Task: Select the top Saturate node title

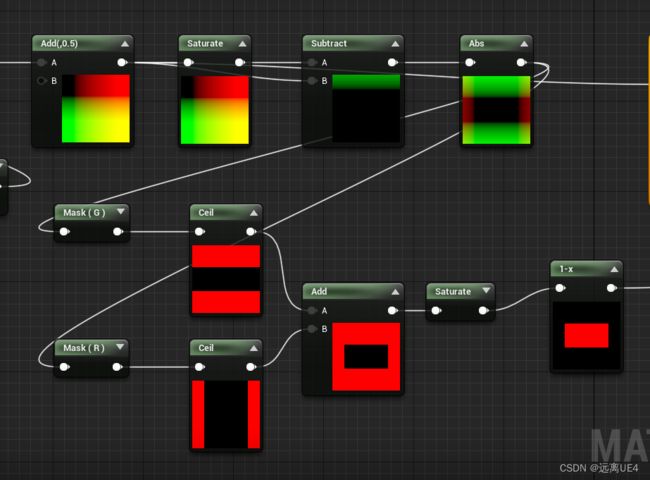Action: (x=205, y=44)
